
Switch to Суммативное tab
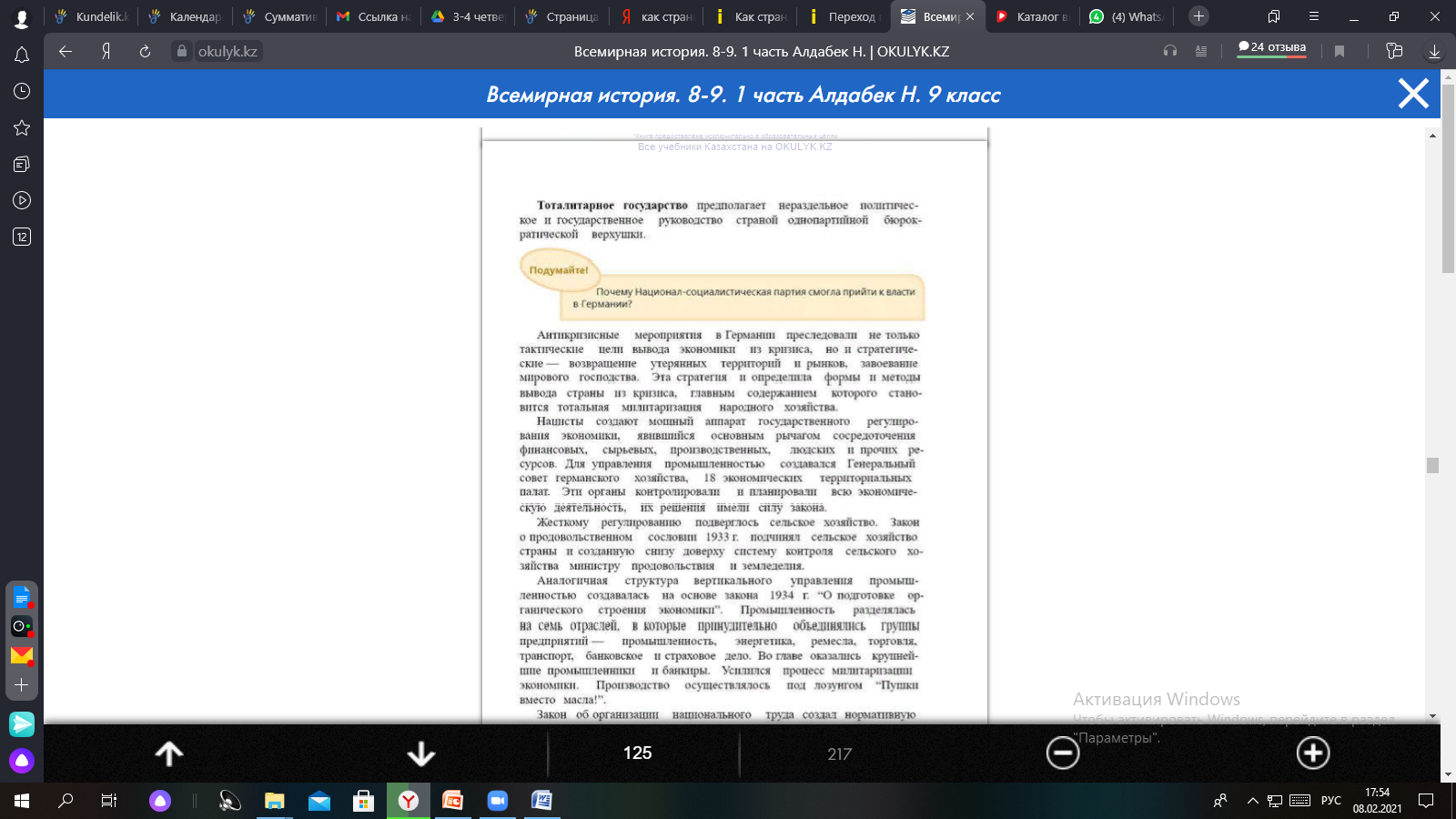click(x=280, y=16)
